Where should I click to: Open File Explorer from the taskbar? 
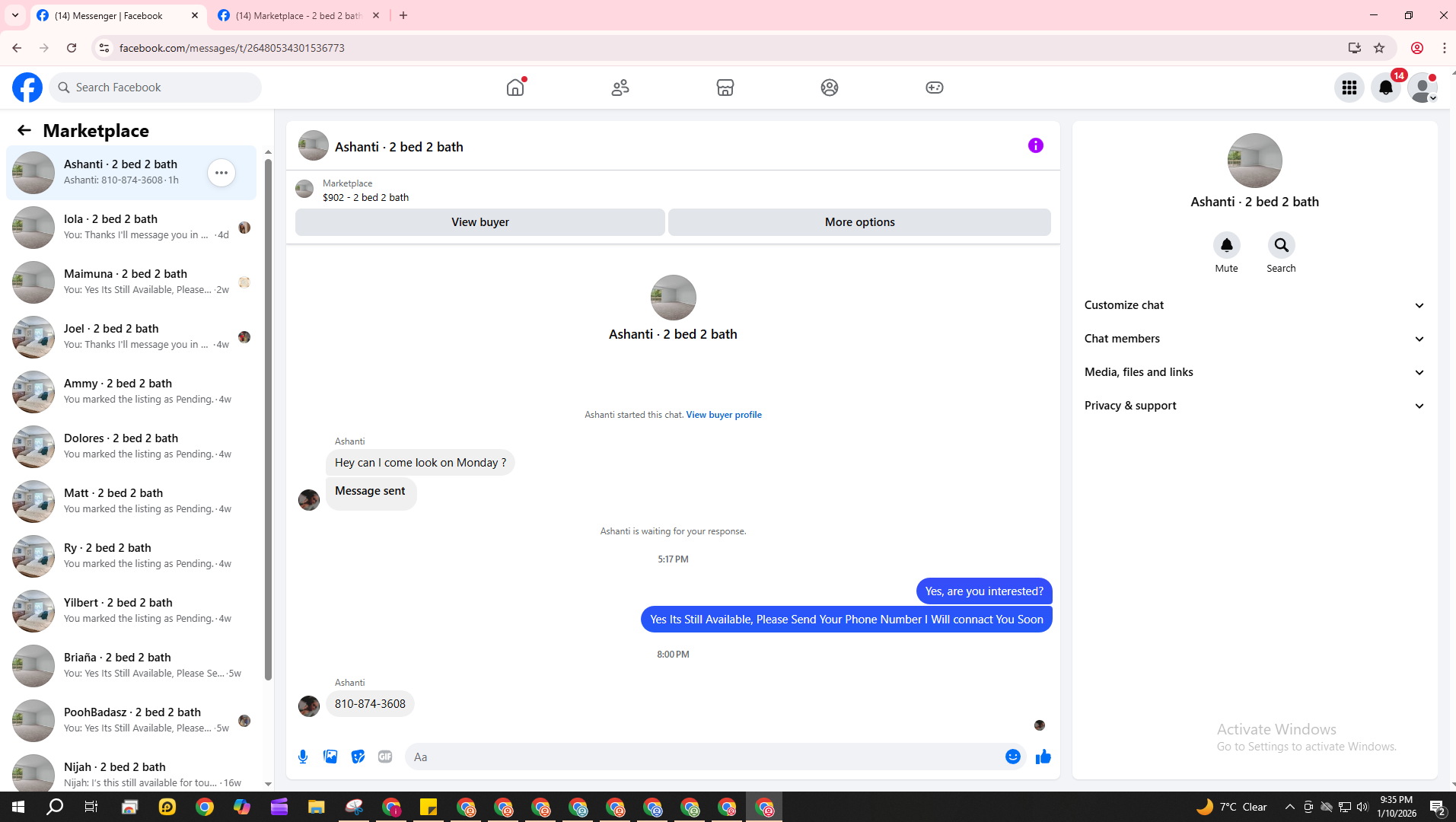point(316,807)
